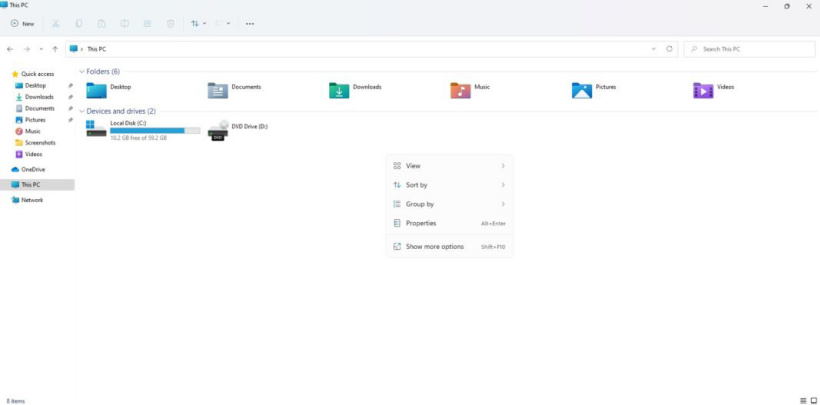Select the Local Disk (C:) drive icon
The image size is (820, 405).
pos(96,129)
